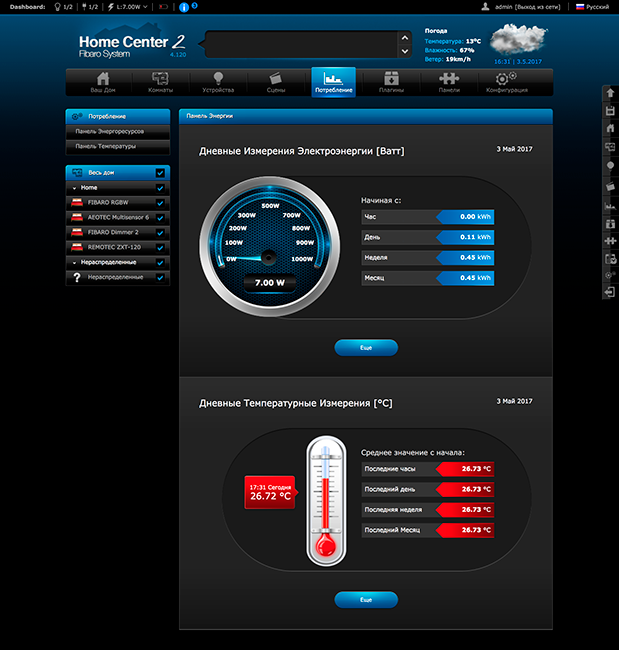The height and width of the screenshot is (650, 619).
Task: Open the Конфигурация tab
Action: pyautogui.click(x=507, y=82)
